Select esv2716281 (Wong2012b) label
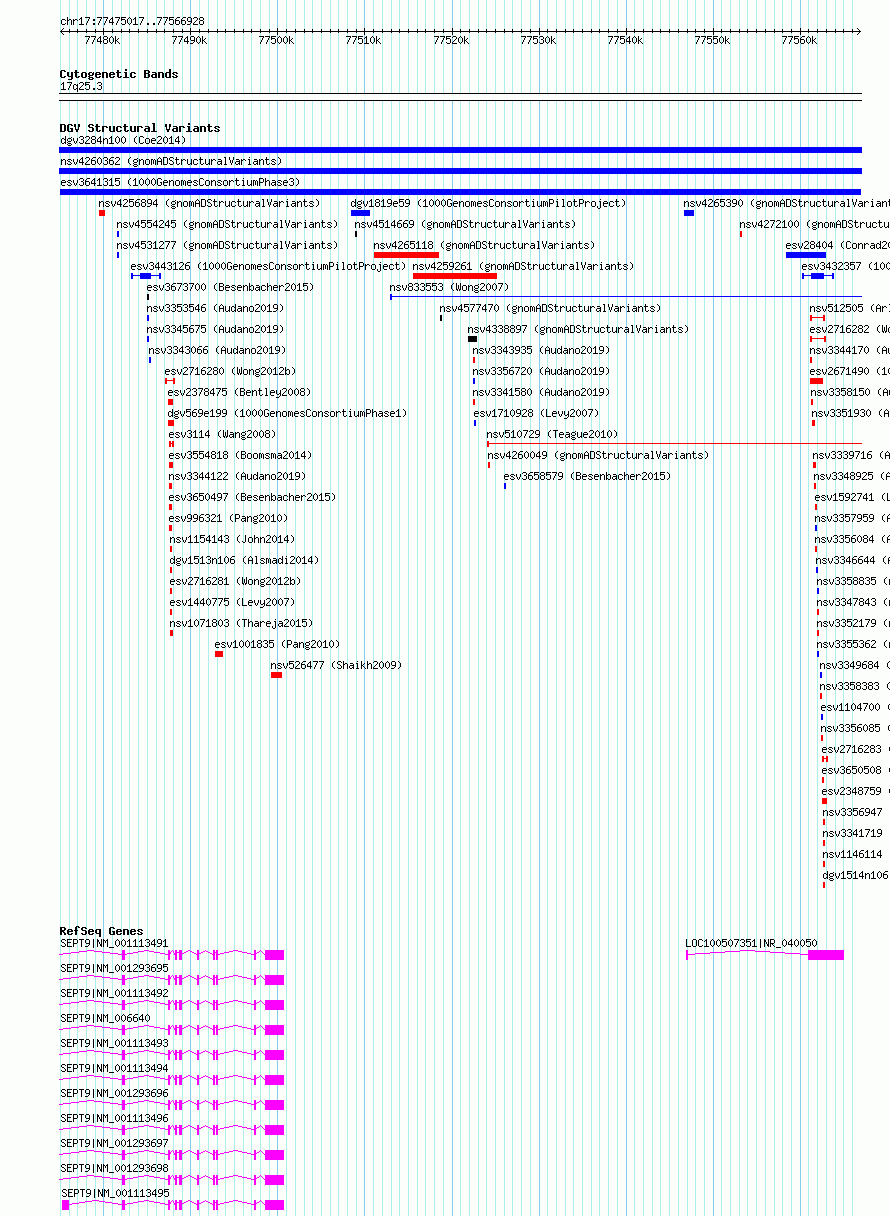This screenshot has height=1216, width=890. point(235,581)
